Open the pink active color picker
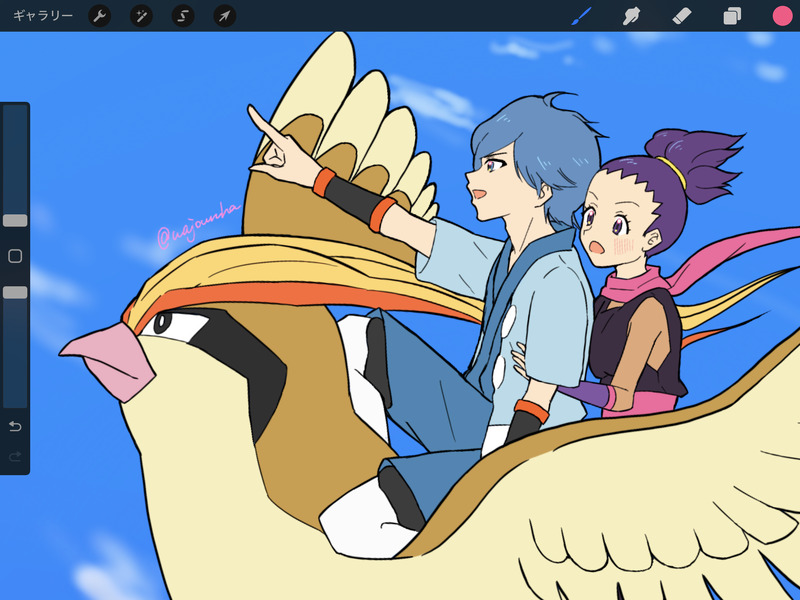 782,16
